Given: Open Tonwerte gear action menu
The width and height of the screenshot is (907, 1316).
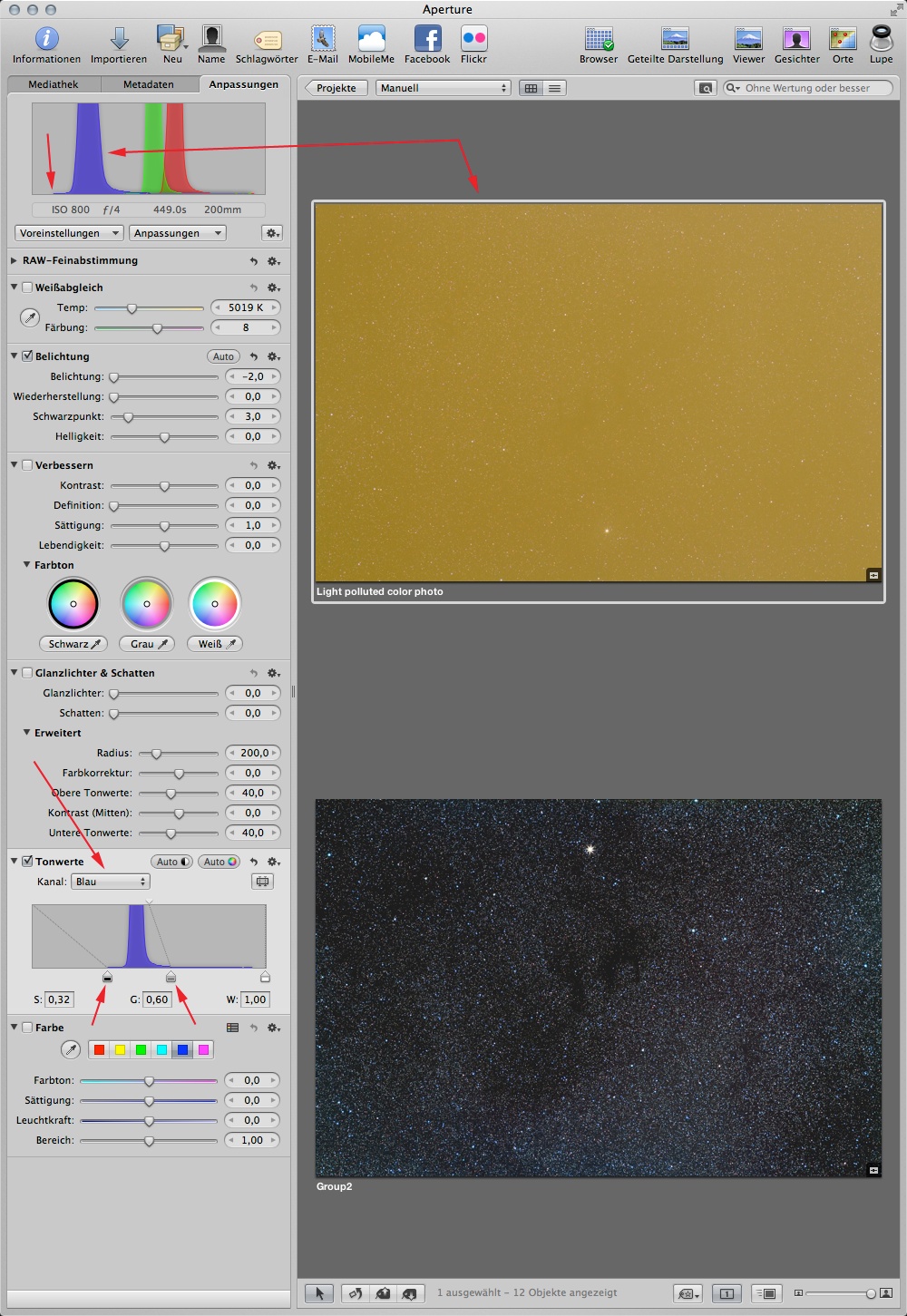Looking at the screenshot, I should coord(274,862).
